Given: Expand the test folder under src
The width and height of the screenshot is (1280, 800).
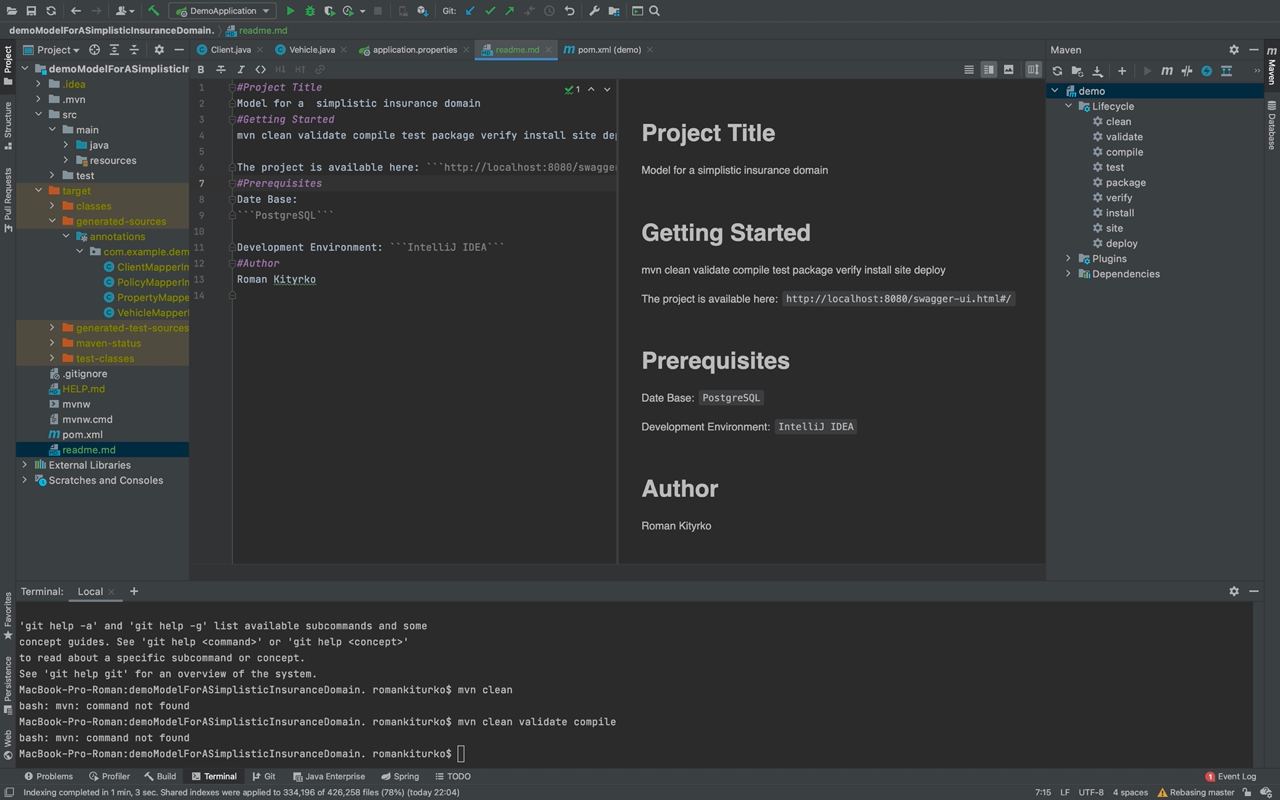Looking at the screenshot, I should coord(53,175).
